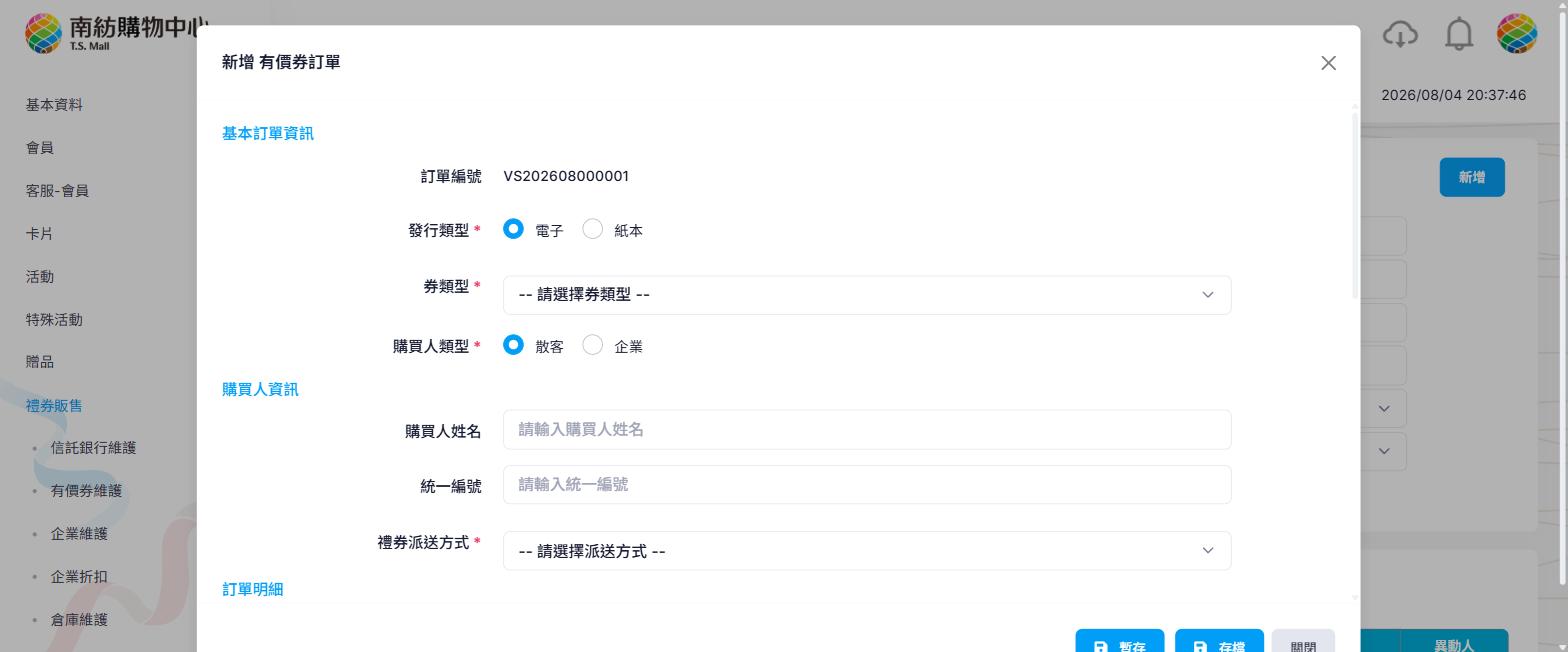Image resolution: width=1568 pixels, height=652 pixels.
Task: Open 客服-會員 sidebar menu
Action: (57, 191)
